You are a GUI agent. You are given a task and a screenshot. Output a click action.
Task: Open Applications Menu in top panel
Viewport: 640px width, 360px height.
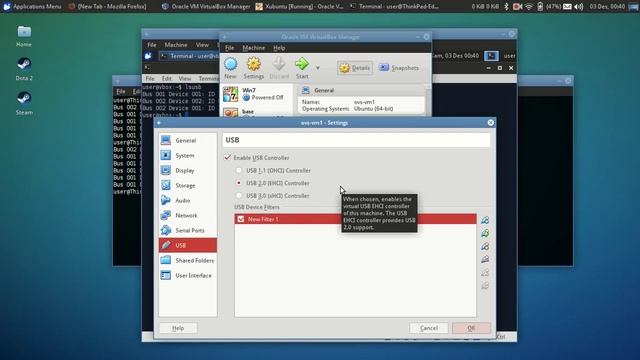pyautogui.click(x=32, y=7)
